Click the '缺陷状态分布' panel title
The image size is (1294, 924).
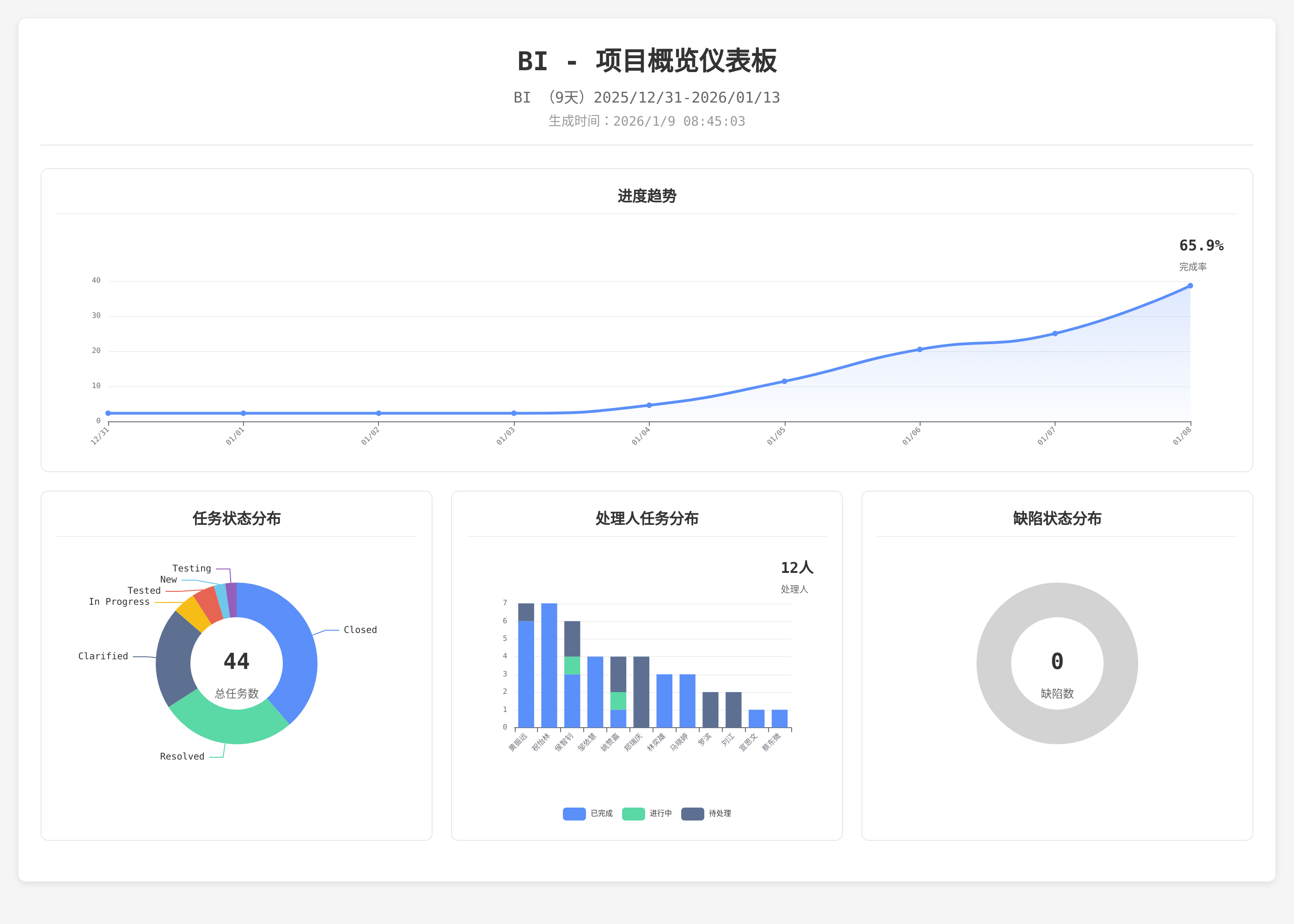coord(1057,518)
